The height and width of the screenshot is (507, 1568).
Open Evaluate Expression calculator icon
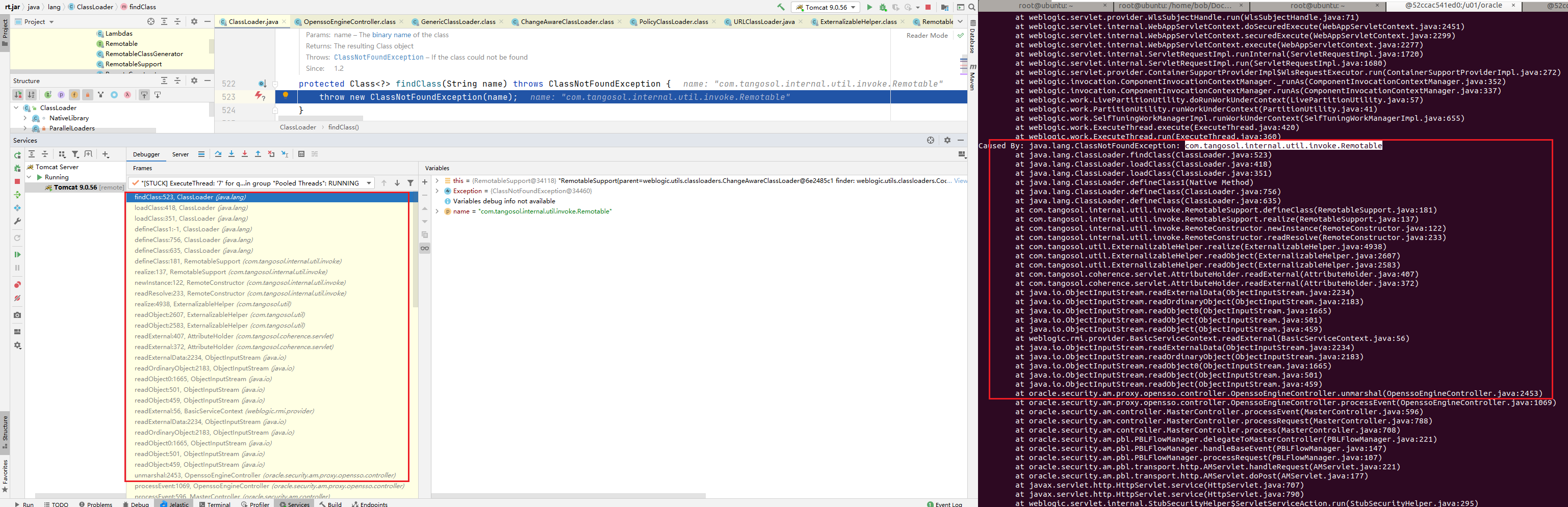301,154
